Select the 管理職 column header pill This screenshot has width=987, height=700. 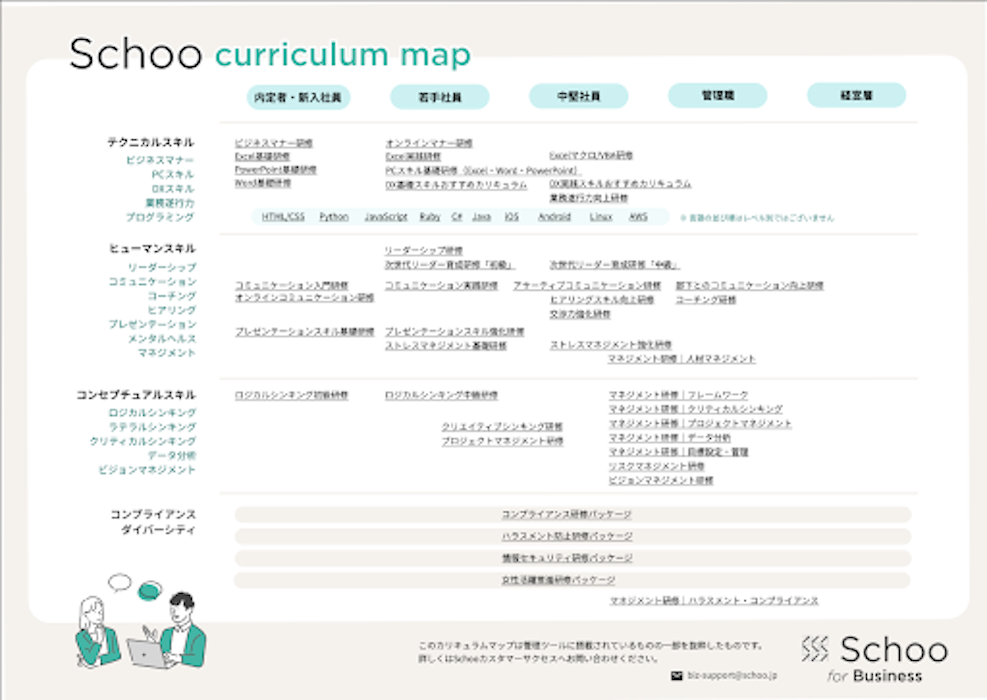[718, 95]
